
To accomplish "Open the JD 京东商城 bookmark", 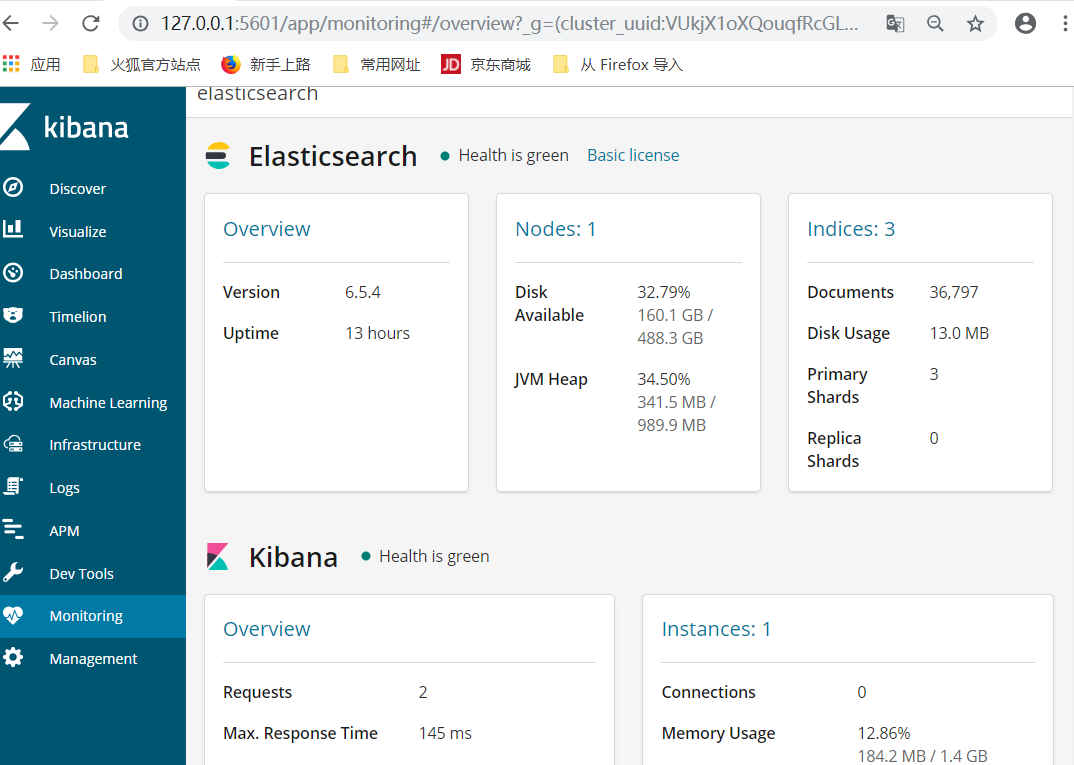I will click(x=486, y=64).
